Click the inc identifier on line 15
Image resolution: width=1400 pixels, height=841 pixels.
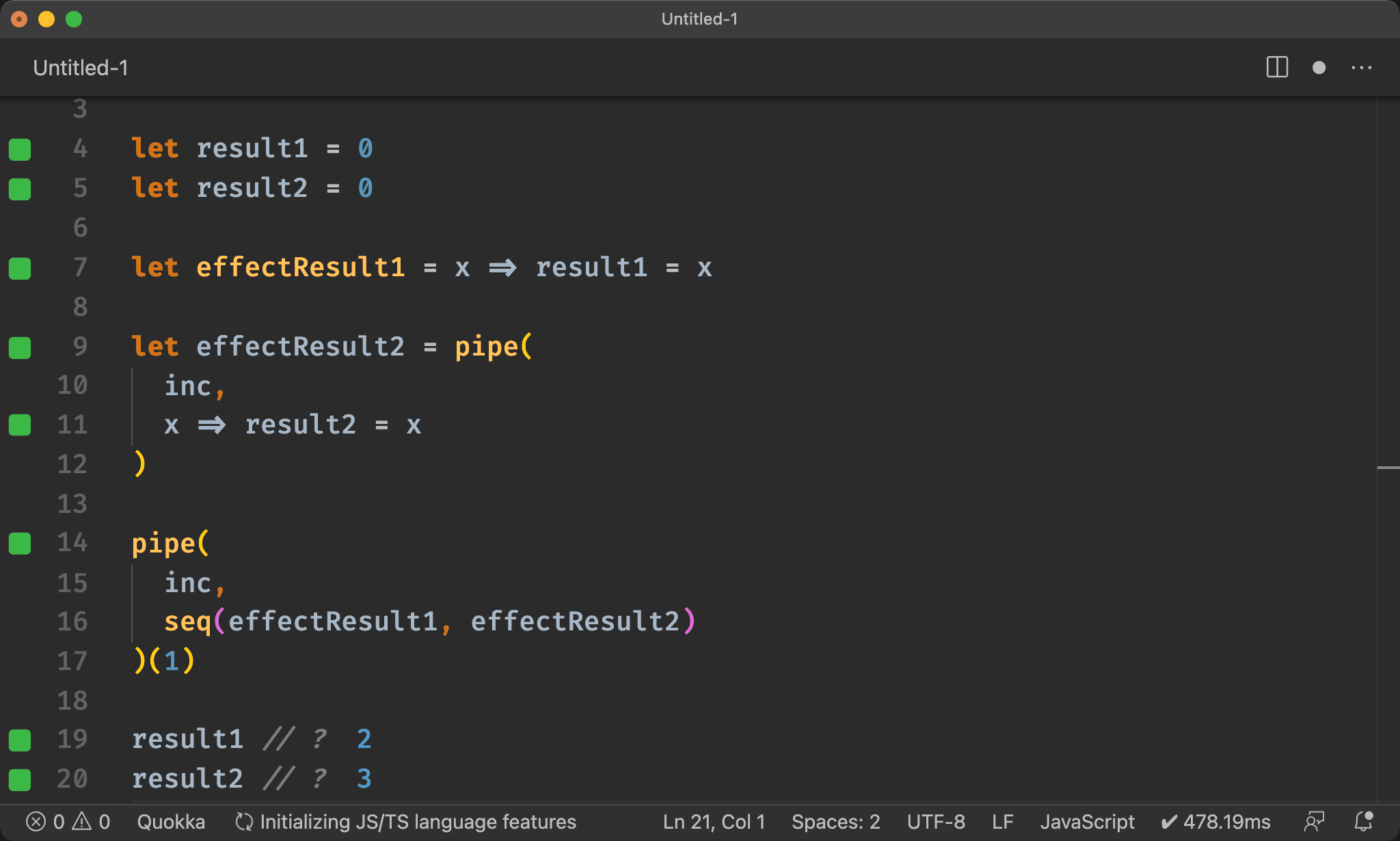tap(188, 583)
